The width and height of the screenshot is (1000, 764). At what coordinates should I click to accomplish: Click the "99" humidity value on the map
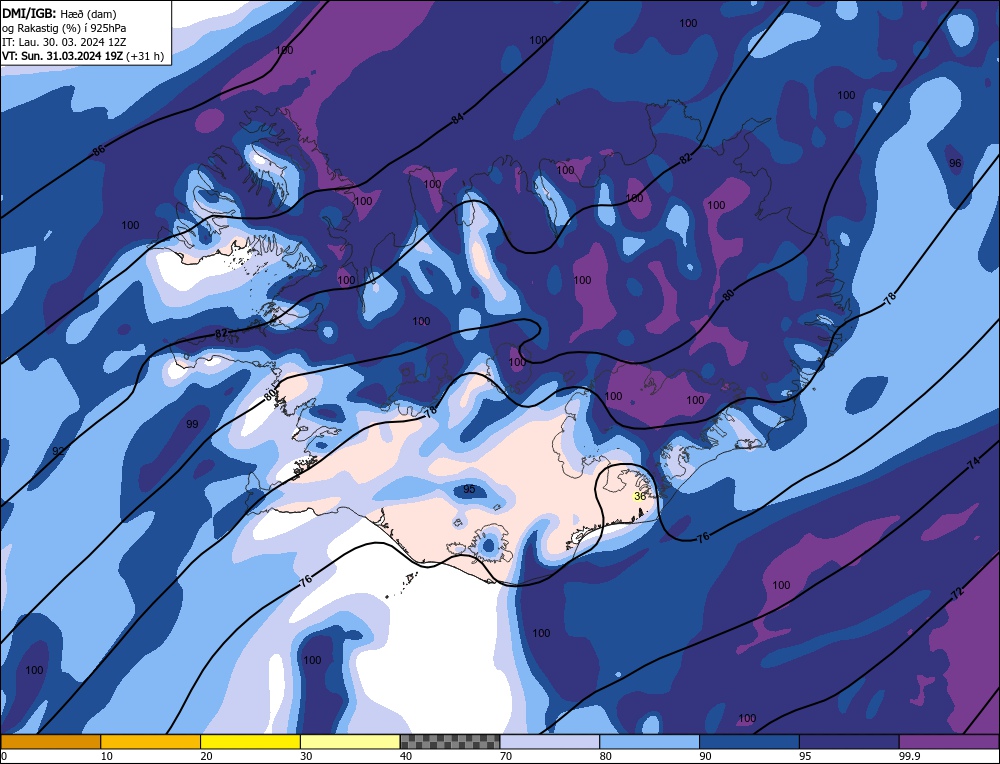tap(192, 424)
